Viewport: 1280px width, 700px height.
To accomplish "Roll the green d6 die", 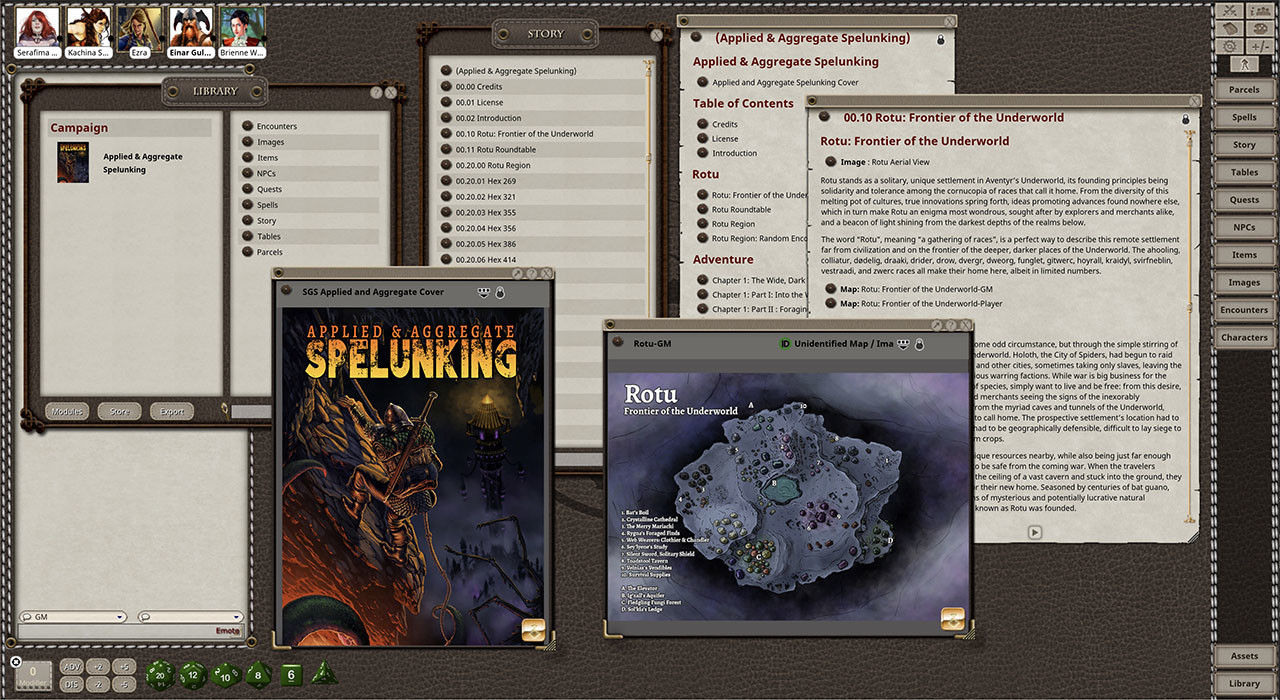I will [290, 674].
